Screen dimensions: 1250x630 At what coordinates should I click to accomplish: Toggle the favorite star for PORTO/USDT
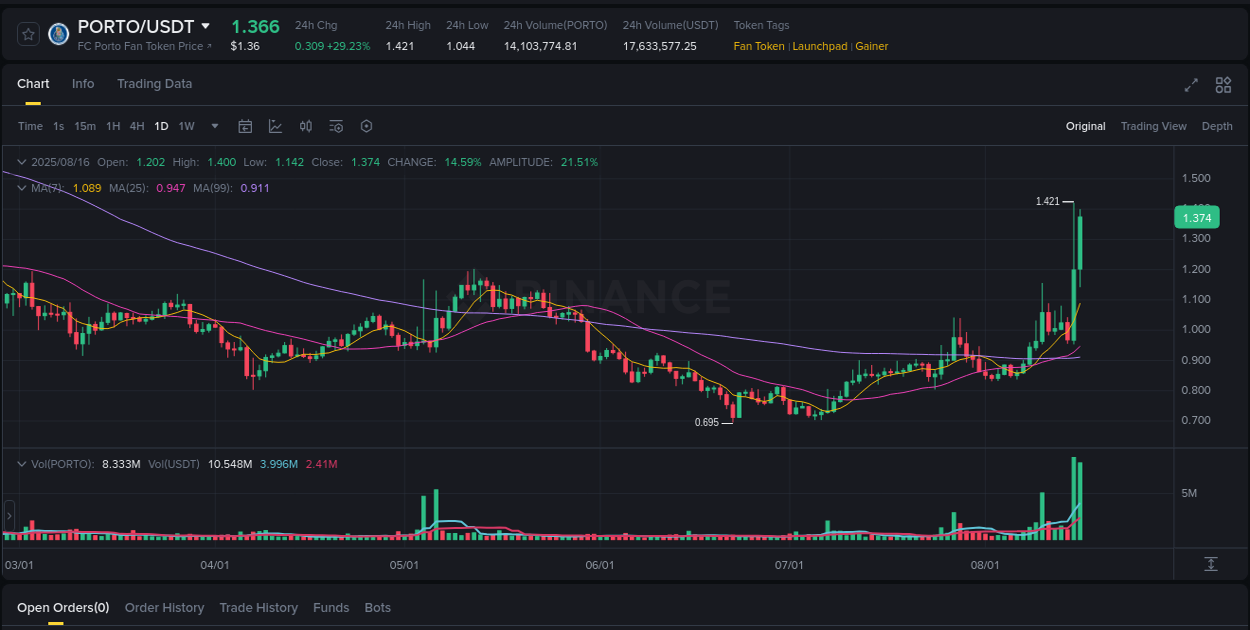pos(28,33)
